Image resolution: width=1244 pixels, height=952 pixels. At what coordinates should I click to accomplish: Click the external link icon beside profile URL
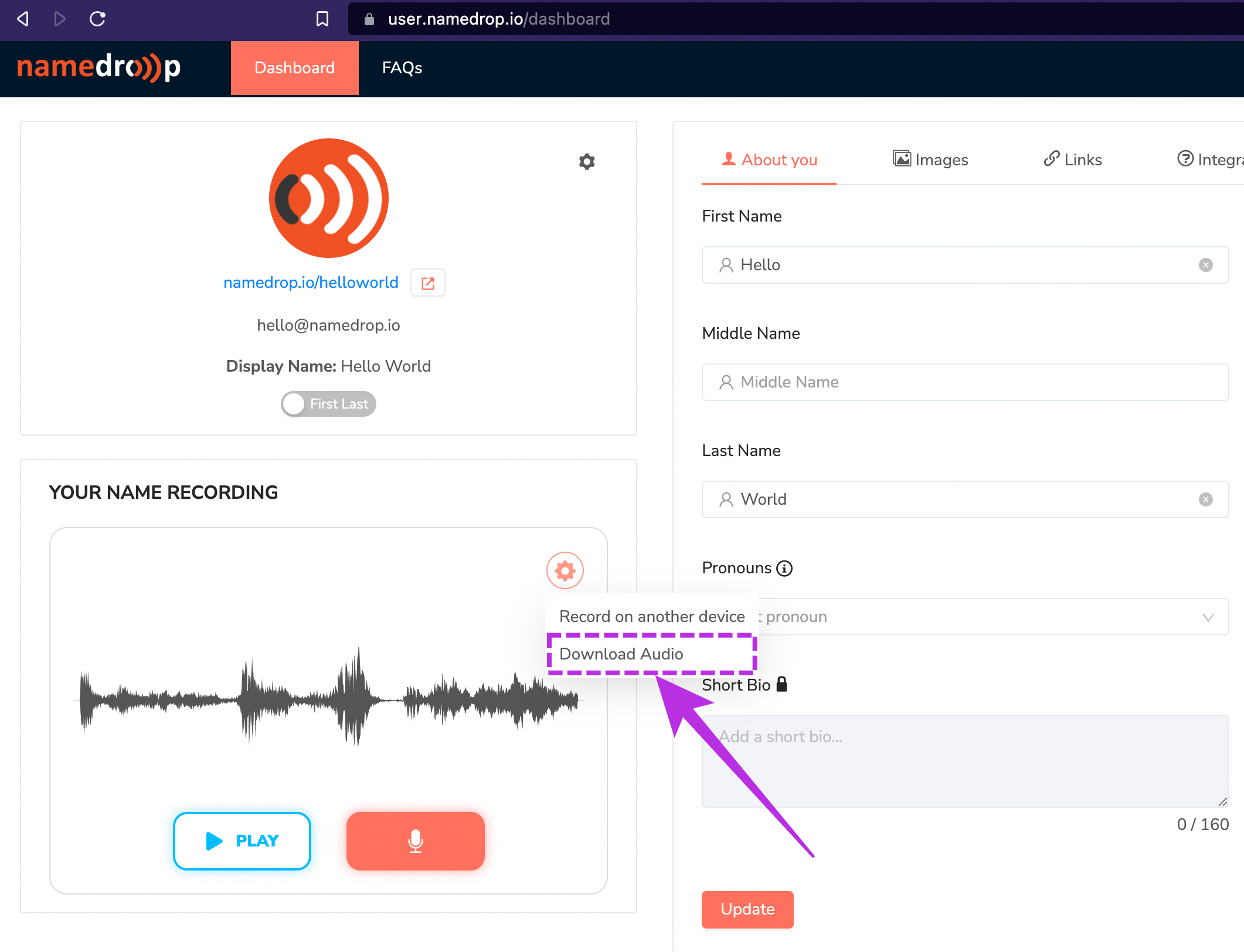427,283
